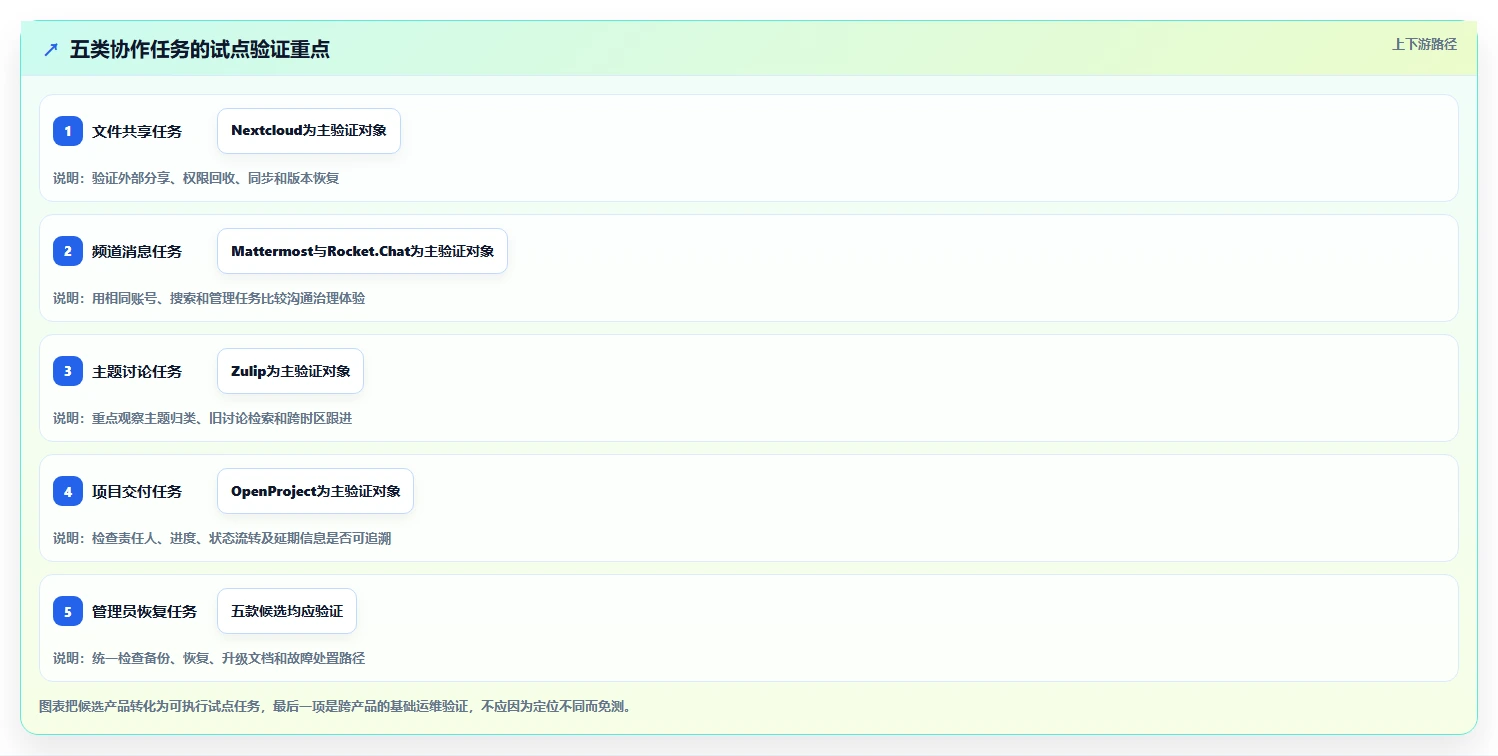Click the 文件共享任务 label
This screenshot has width=1498, height=756.
click(137, 131)
